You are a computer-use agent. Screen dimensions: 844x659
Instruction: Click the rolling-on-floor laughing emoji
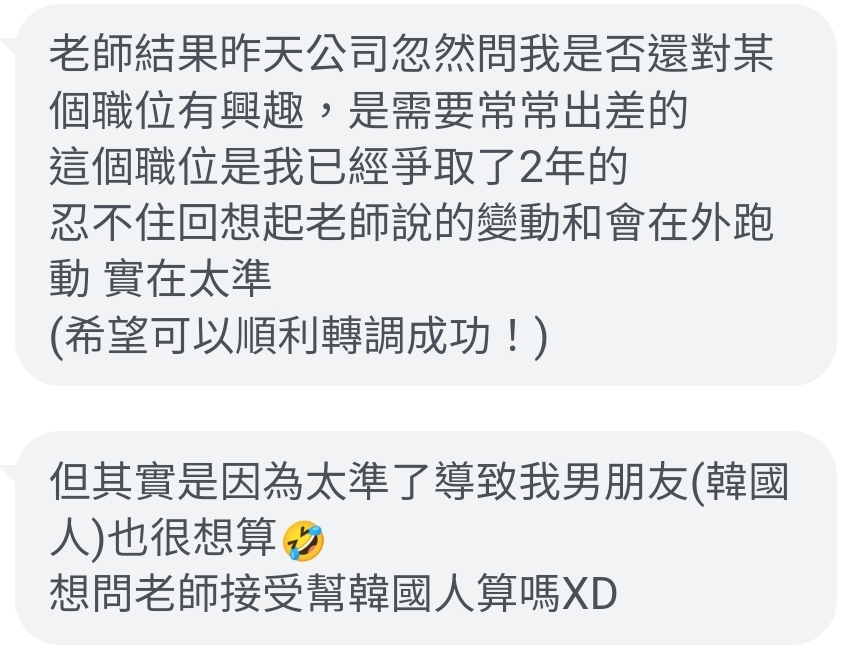coord(303,540)
